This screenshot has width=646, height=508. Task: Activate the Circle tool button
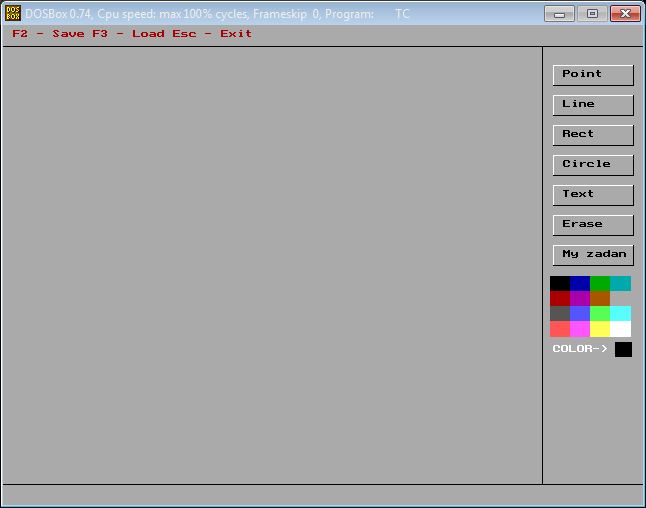coord(593,165)
